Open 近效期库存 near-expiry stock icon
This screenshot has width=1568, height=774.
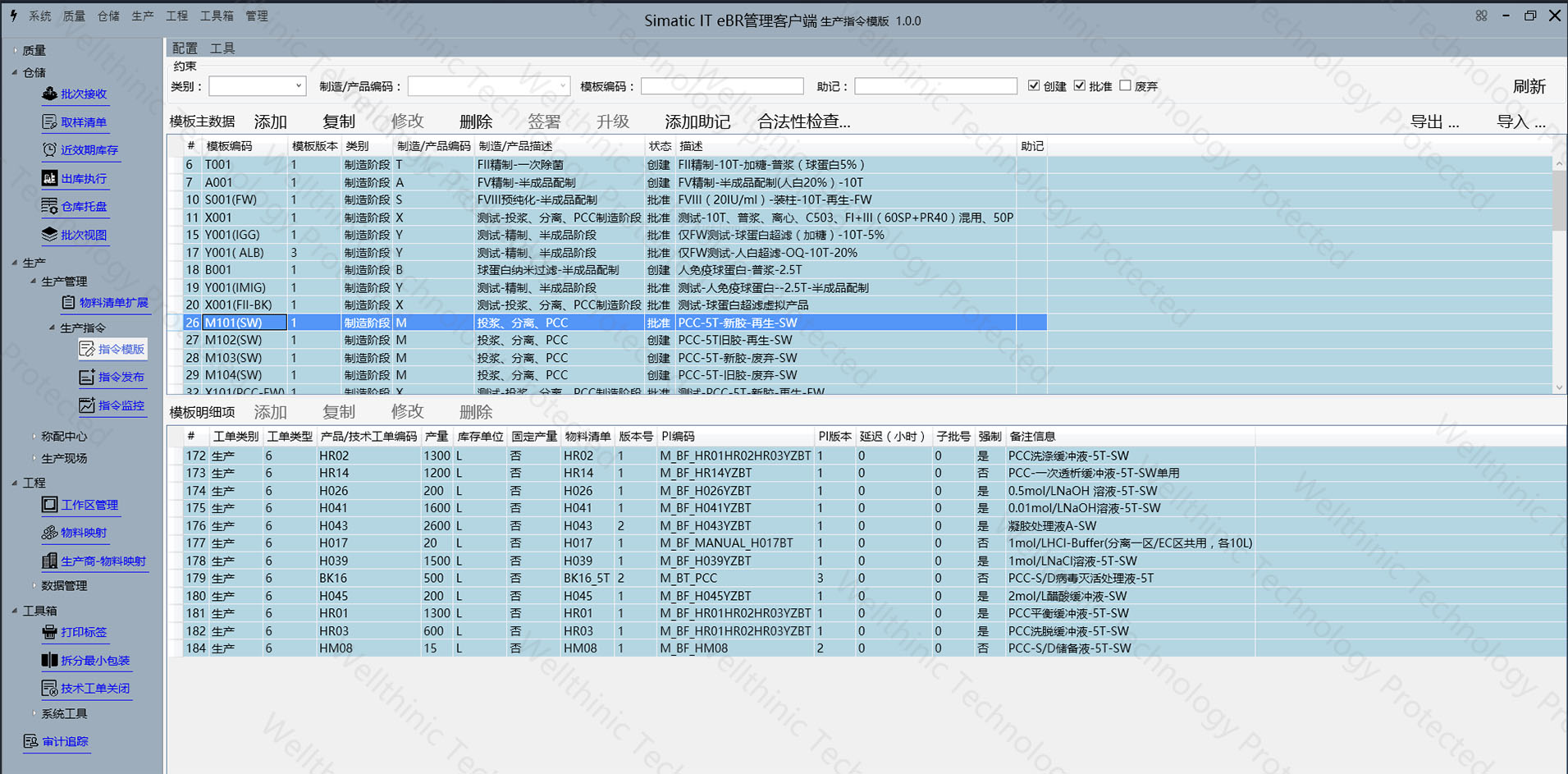49,150
